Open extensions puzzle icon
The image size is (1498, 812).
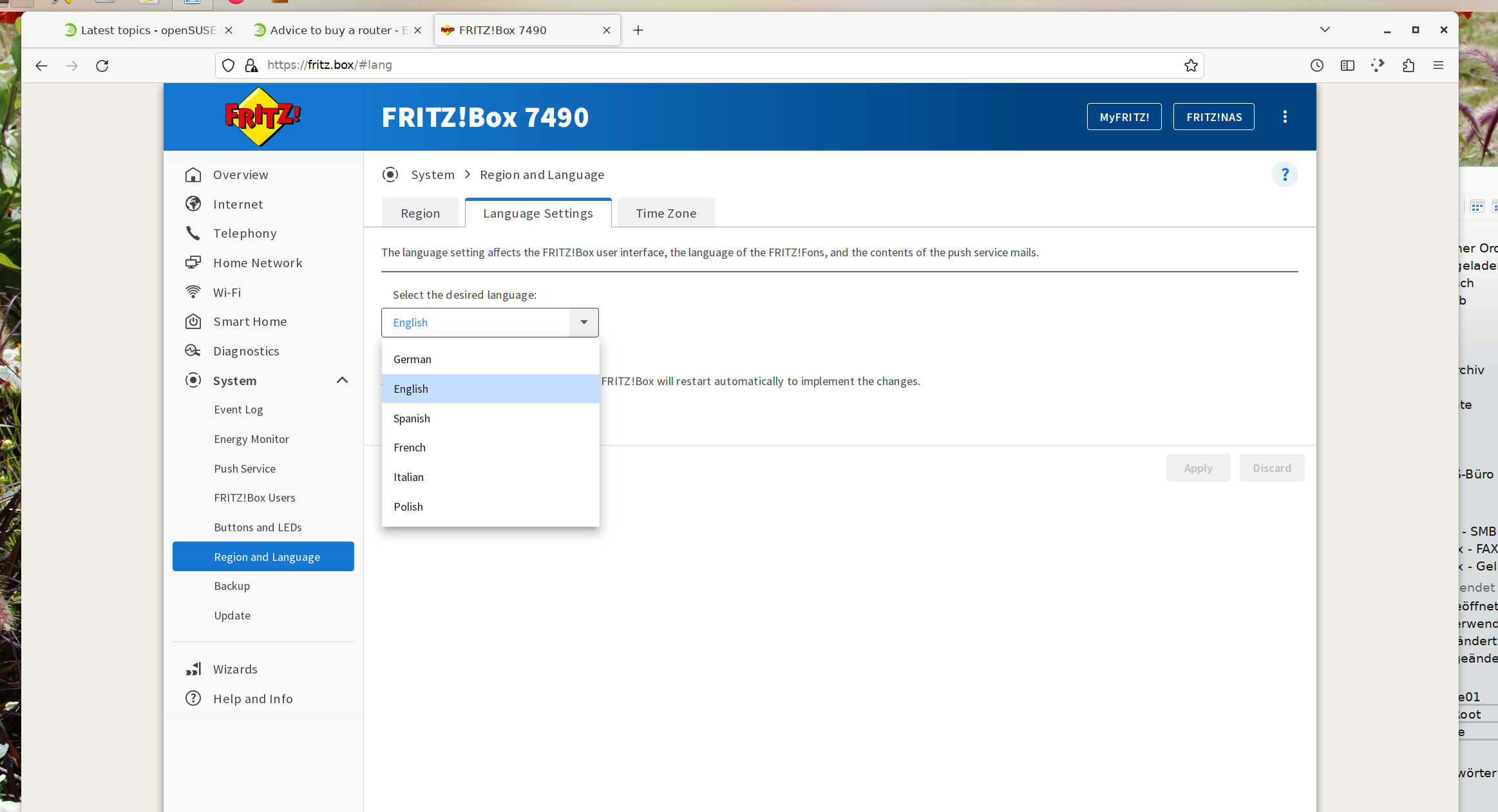pyautogui.click(x=1408, y=65)
